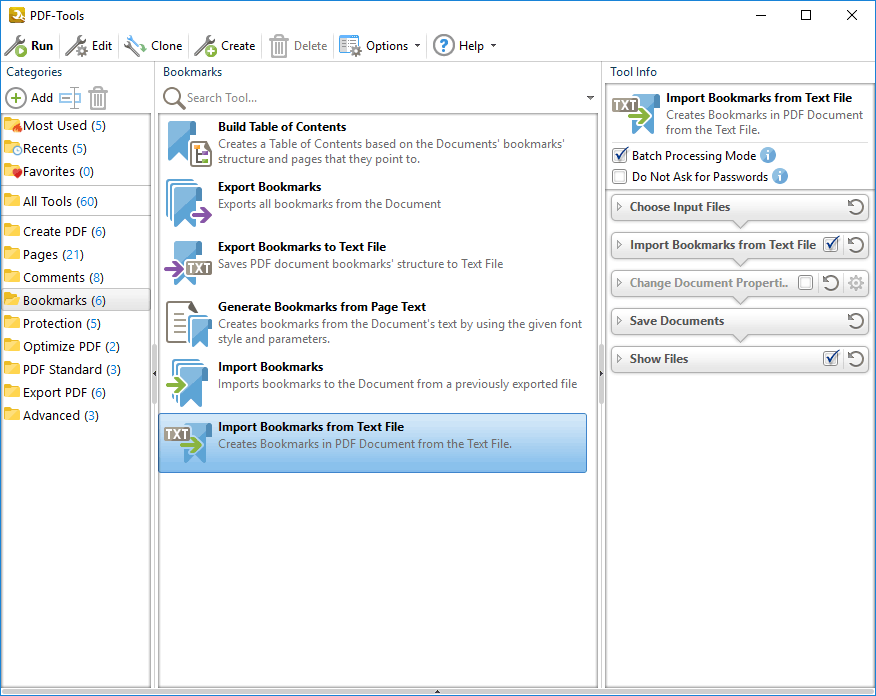Screen dimensions: 876x696
Task: Click the delete category trash icon
Action: [98, 98]
